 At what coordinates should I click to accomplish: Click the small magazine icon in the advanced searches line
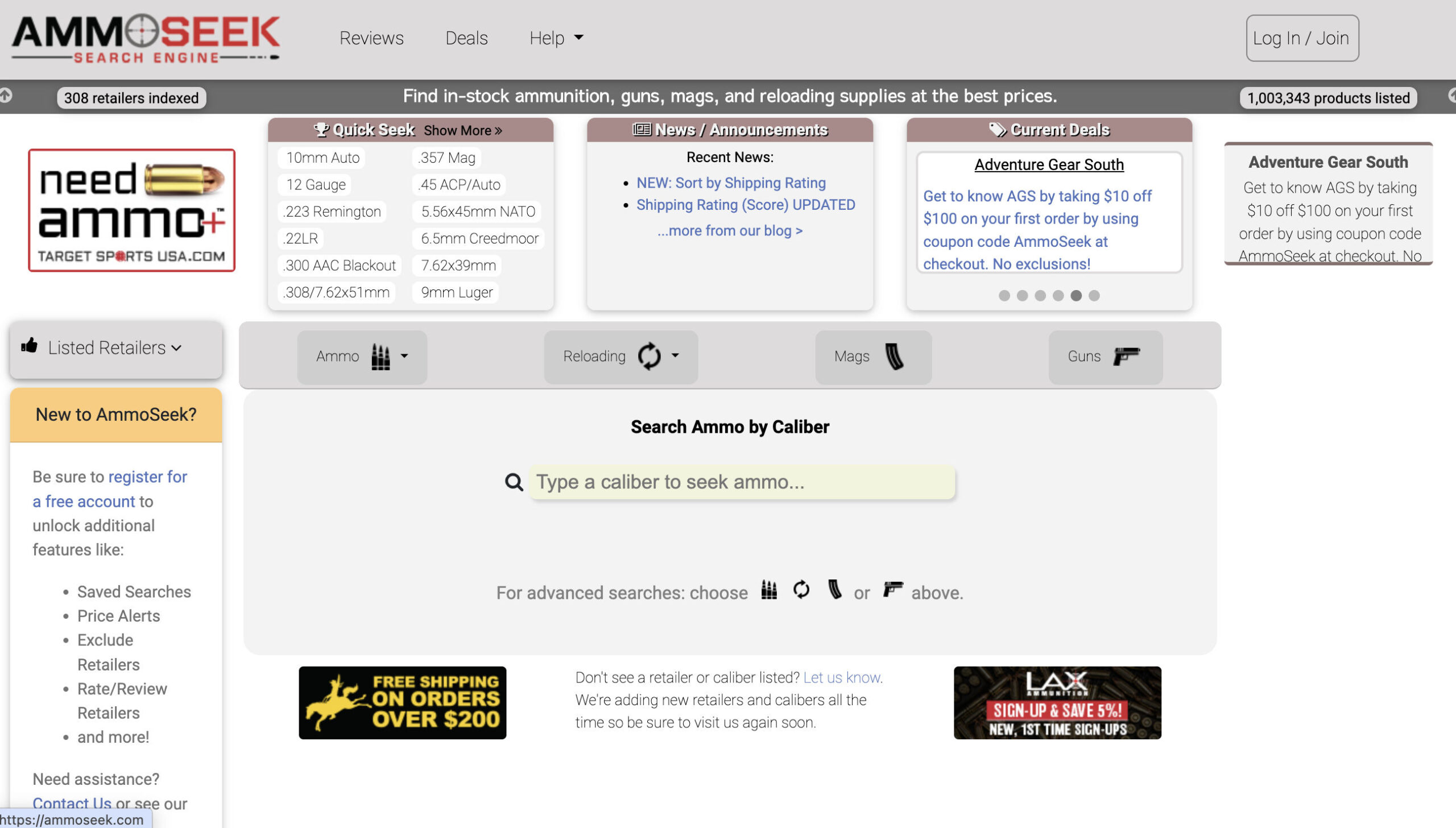click(834, 590)
